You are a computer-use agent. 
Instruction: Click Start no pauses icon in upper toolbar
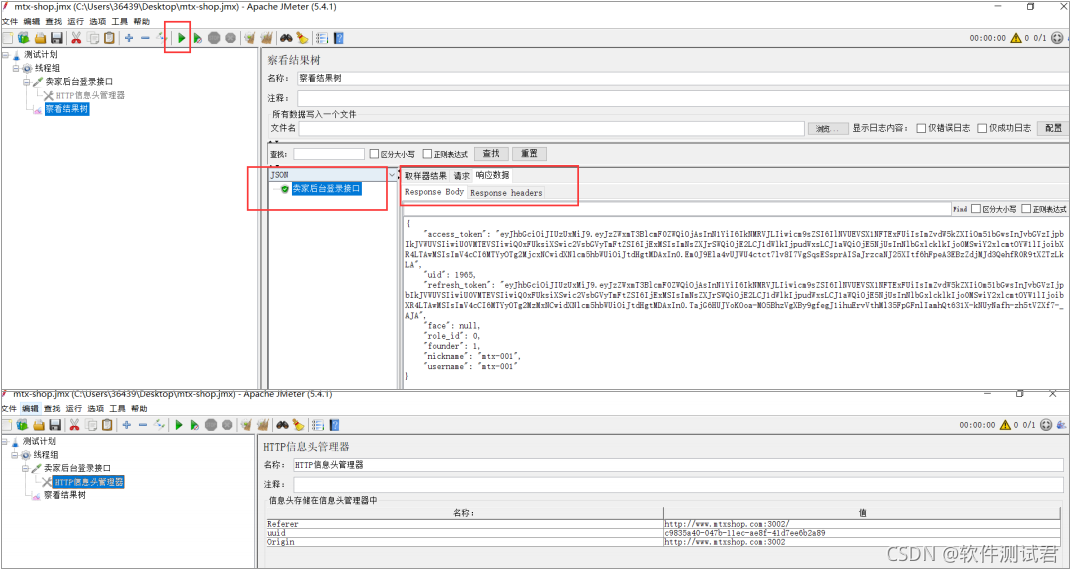pos(197,38)
